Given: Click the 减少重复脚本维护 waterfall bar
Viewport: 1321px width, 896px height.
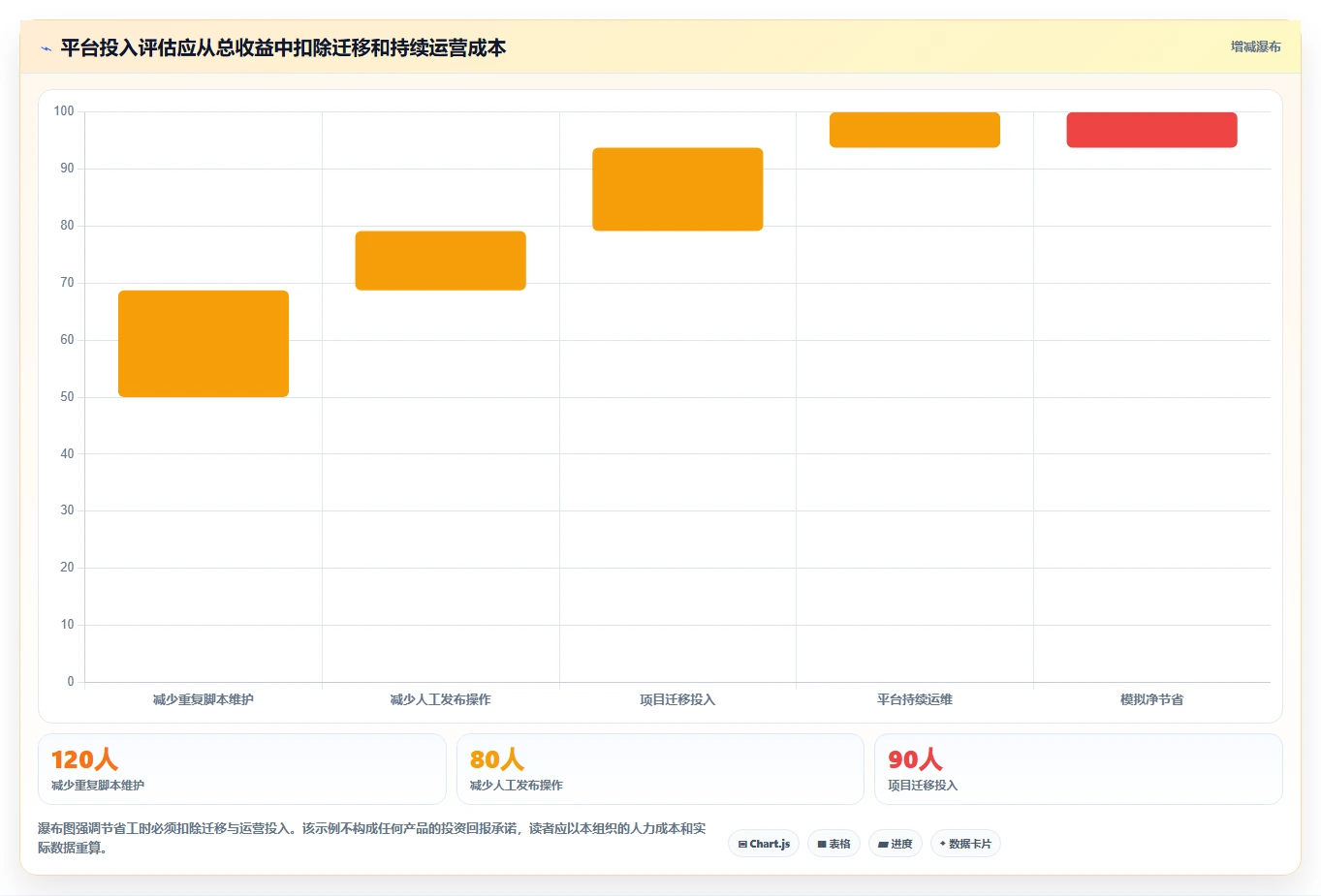Looking at the screenshot, I should (x=204, y=344).
